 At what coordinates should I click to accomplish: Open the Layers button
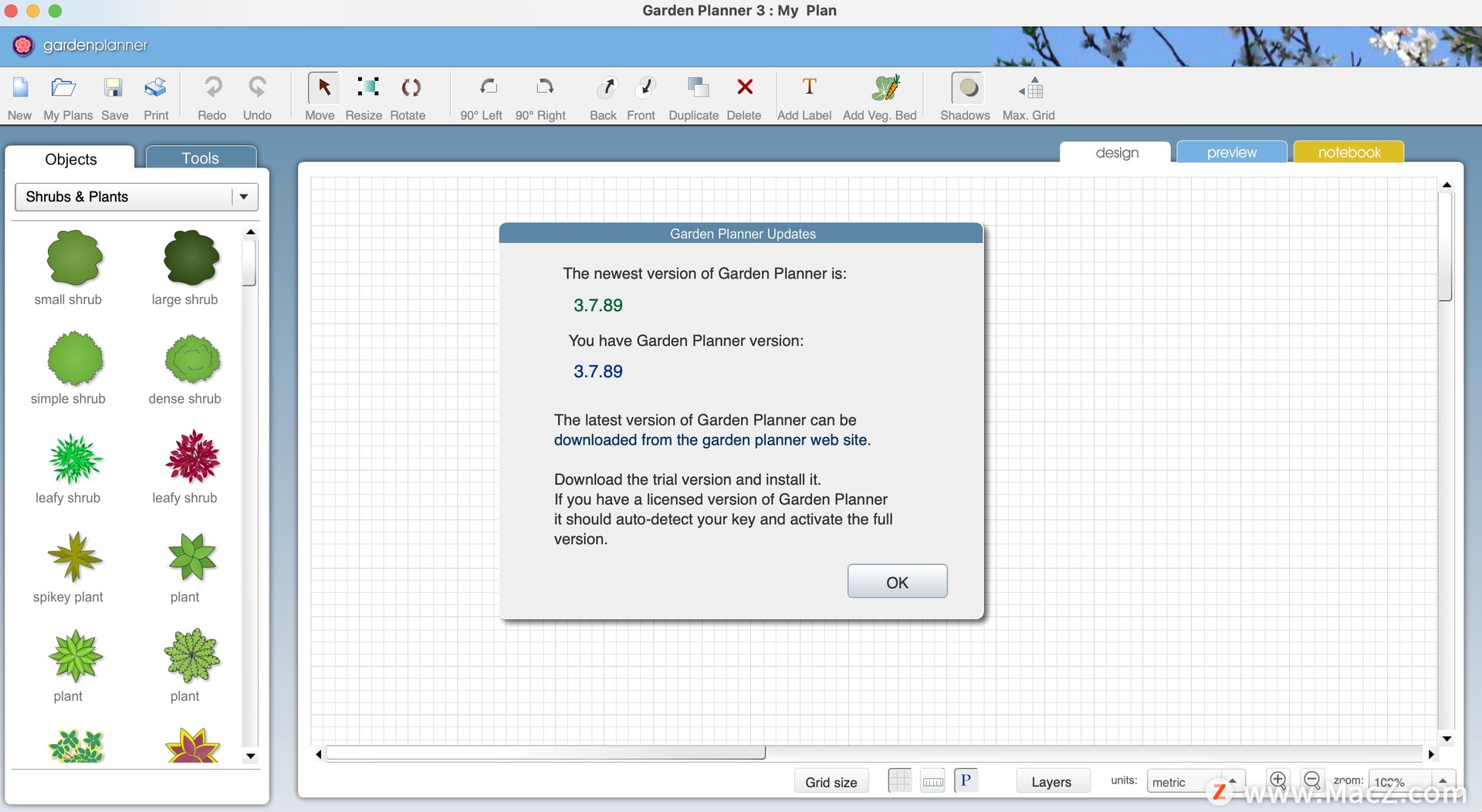1052,782
